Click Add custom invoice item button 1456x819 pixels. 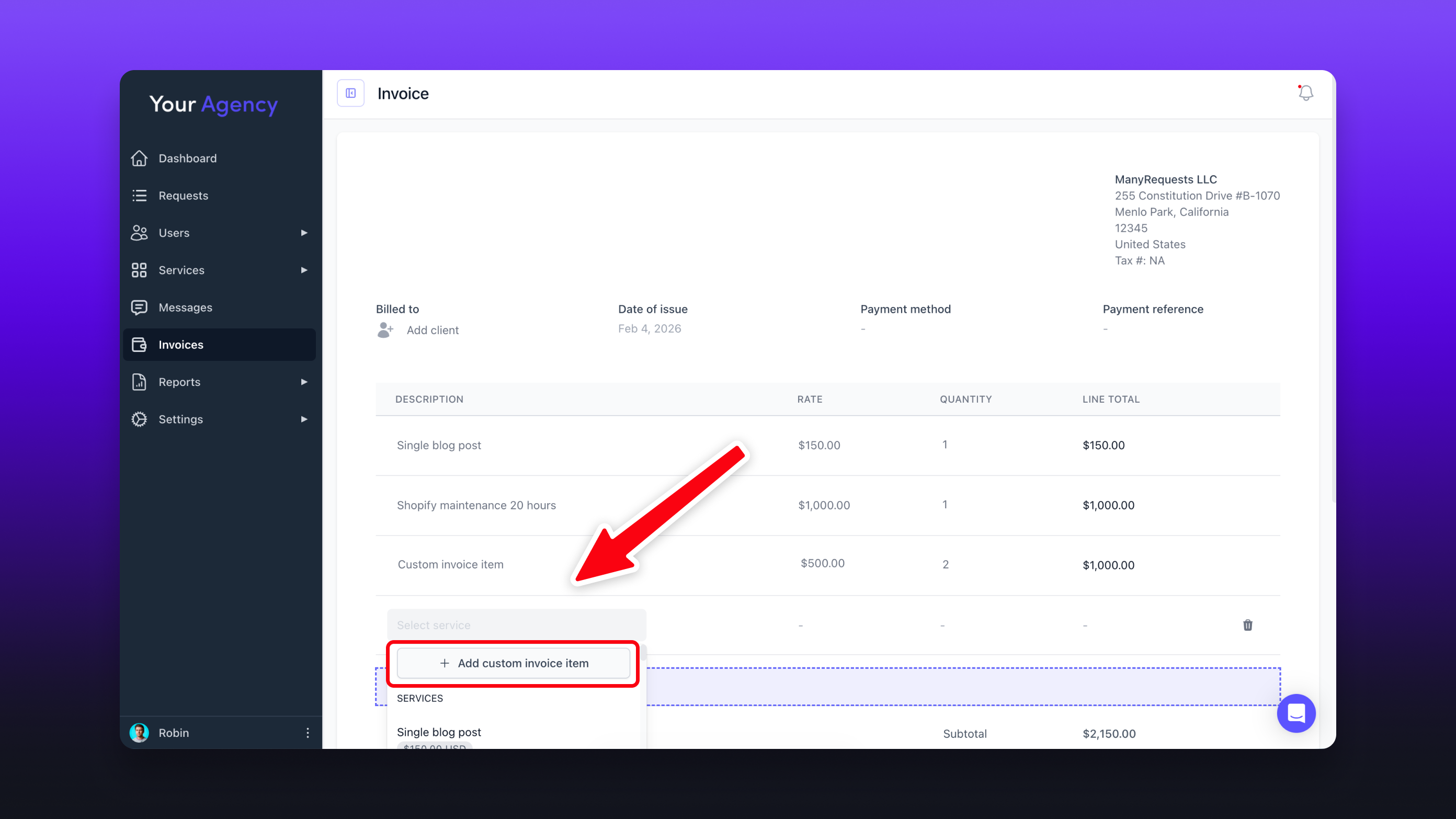(x=513, y=663)
